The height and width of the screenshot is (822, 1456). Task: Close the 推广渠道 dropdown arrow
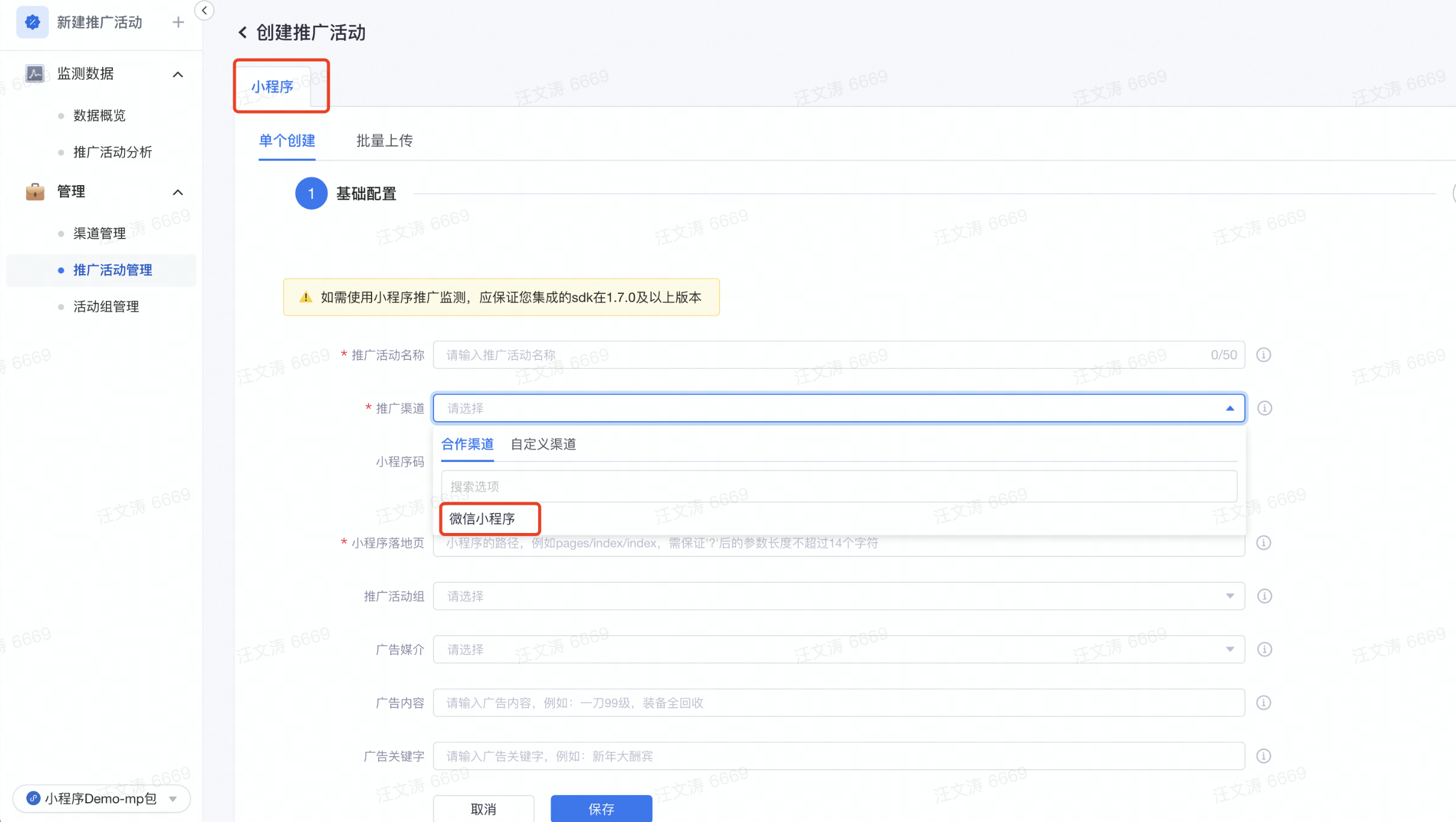pyautogui.click(x=1230, y=409)
